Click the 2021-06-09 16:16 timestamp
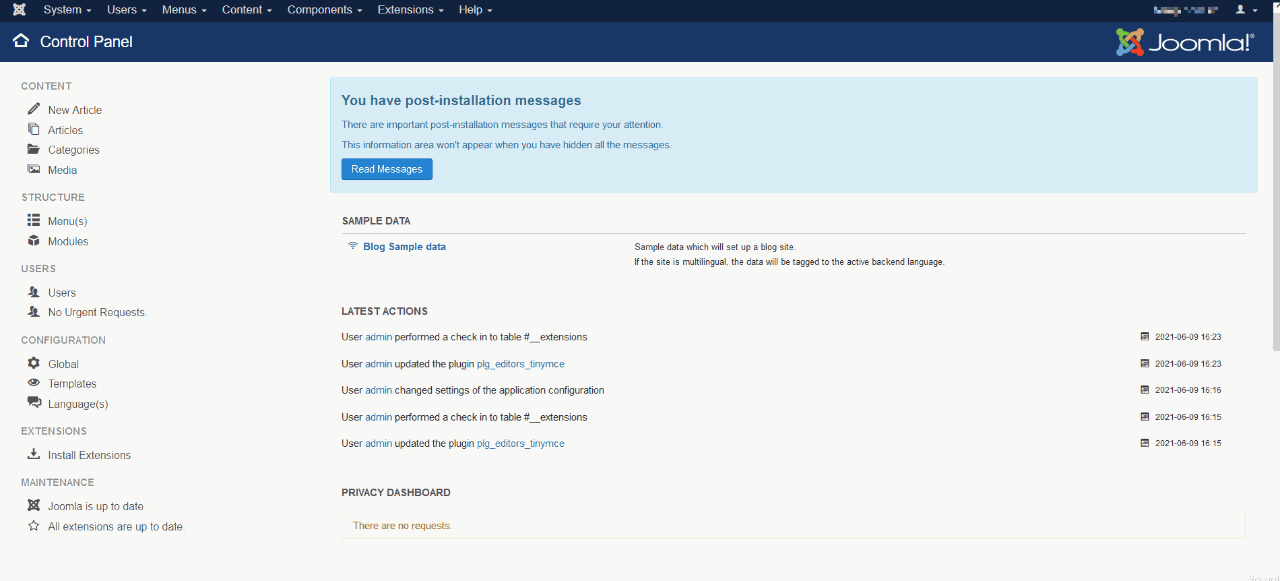The height and width of the screenshot is (581, 1280). click(1188, 390)
